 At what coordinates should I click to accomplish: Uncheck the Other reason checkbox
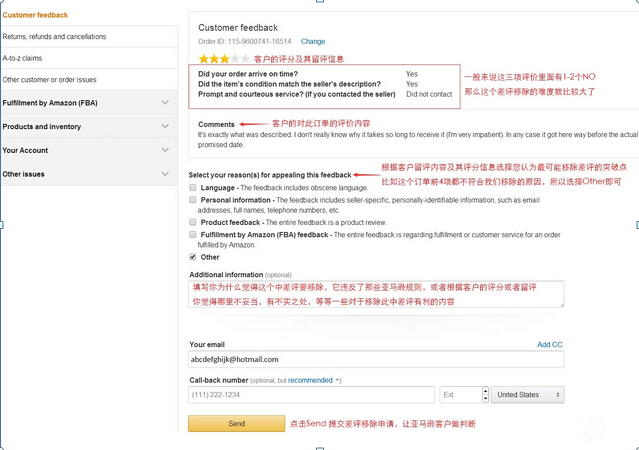pos(193,257)
